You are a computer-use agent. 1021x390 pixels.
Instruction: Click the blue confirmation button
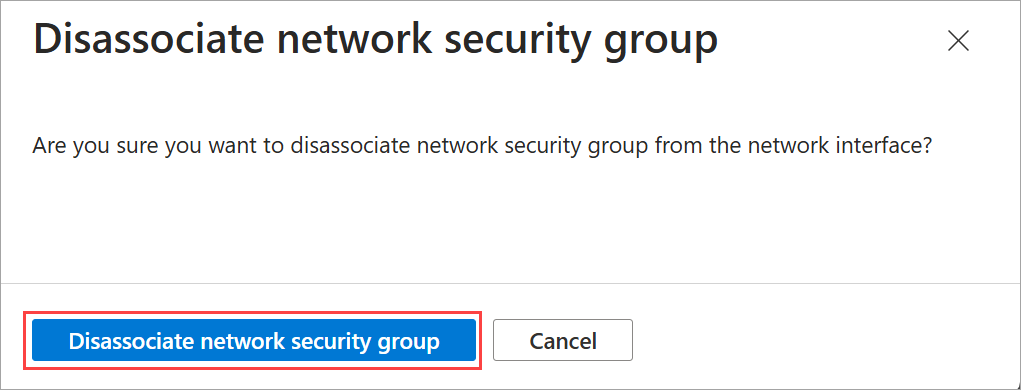click(x=253, y=341)
